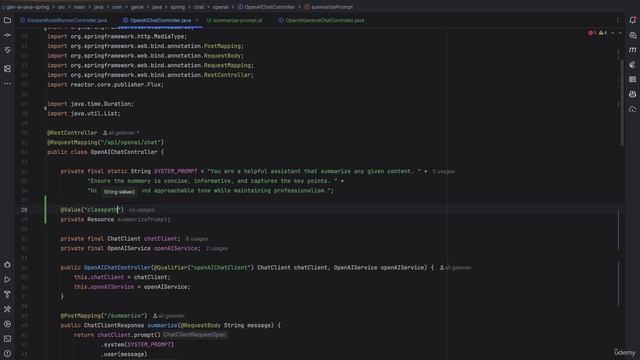Open the Problems tool window
The height and width of the screenshot is (360, 640).
point(7,353)
